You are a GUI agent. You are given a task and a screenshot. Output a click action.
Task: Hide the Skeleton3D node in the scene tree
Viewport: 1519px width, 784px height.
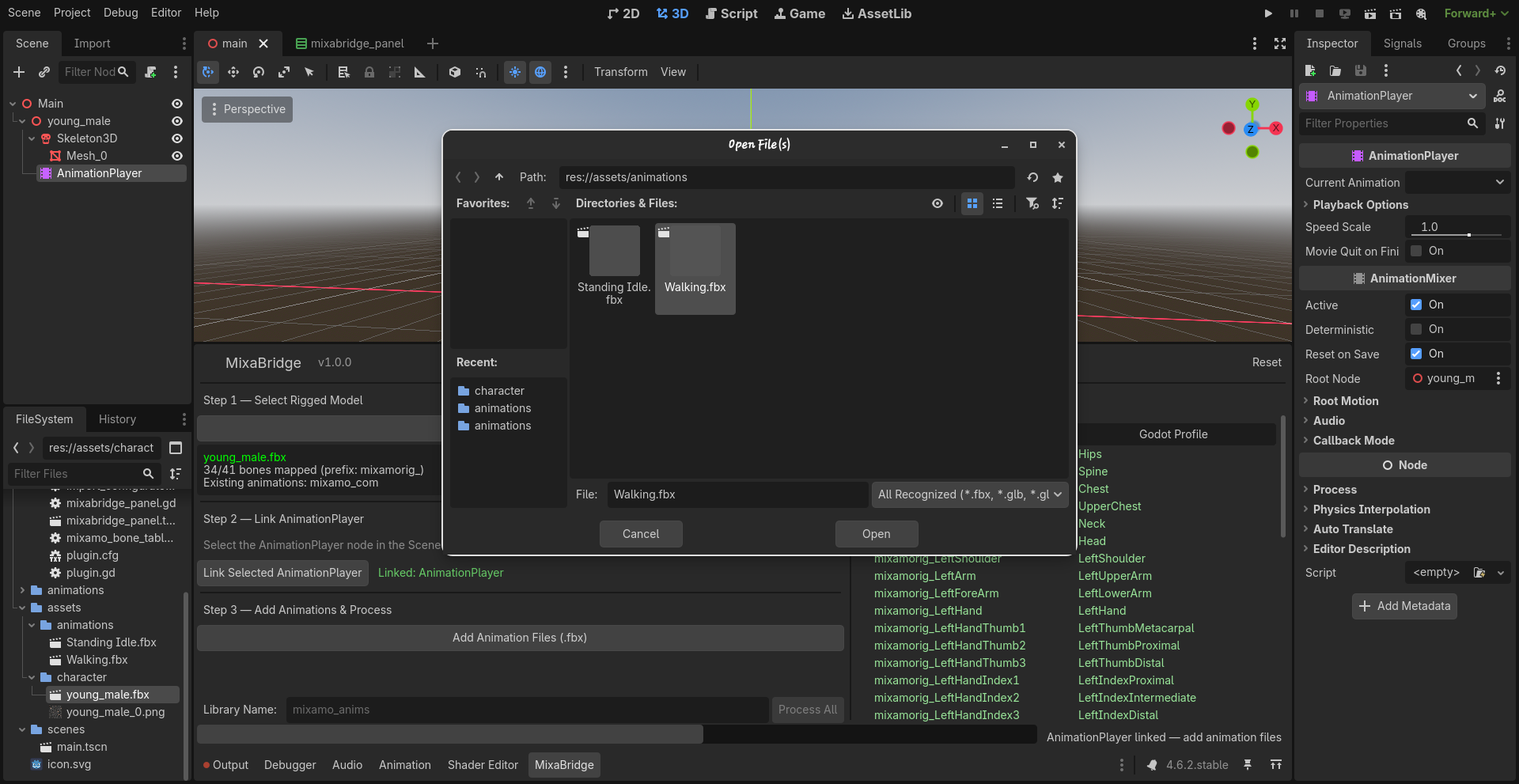176,138
